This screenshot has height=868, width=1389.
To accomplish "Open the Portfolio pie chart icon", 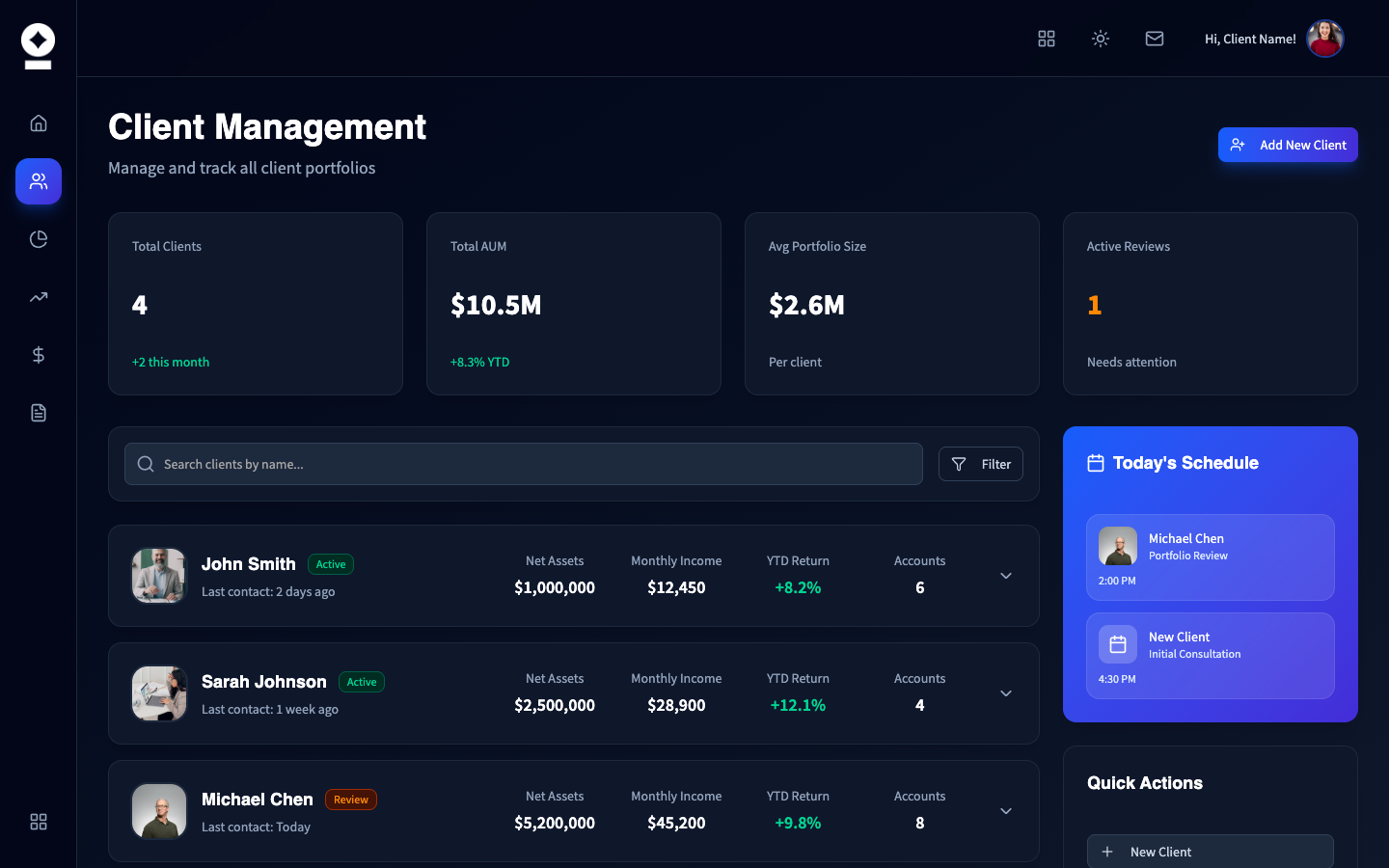I will pos(38,238).
